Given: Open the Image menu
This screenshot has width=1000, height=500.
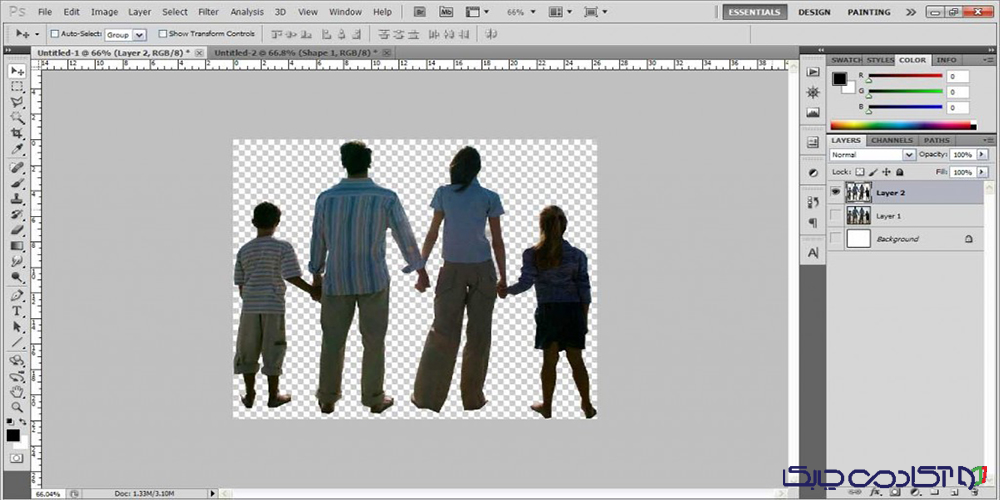Looking at the screenshot, I should click(105, 11).
